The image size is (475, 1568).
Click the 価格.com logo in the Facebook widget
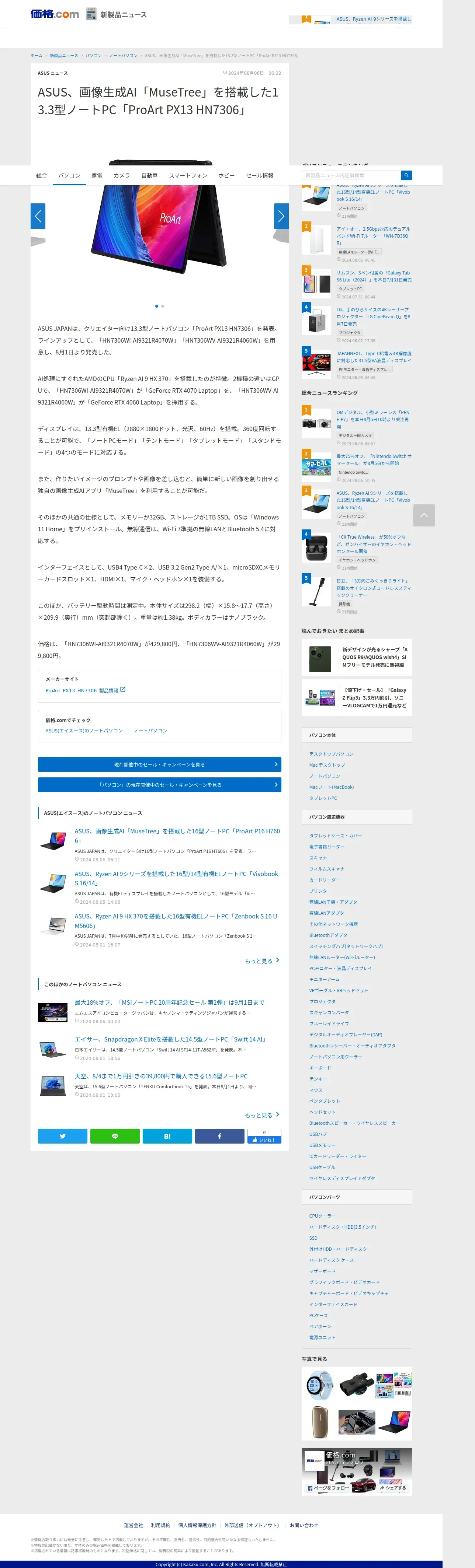315,1461
